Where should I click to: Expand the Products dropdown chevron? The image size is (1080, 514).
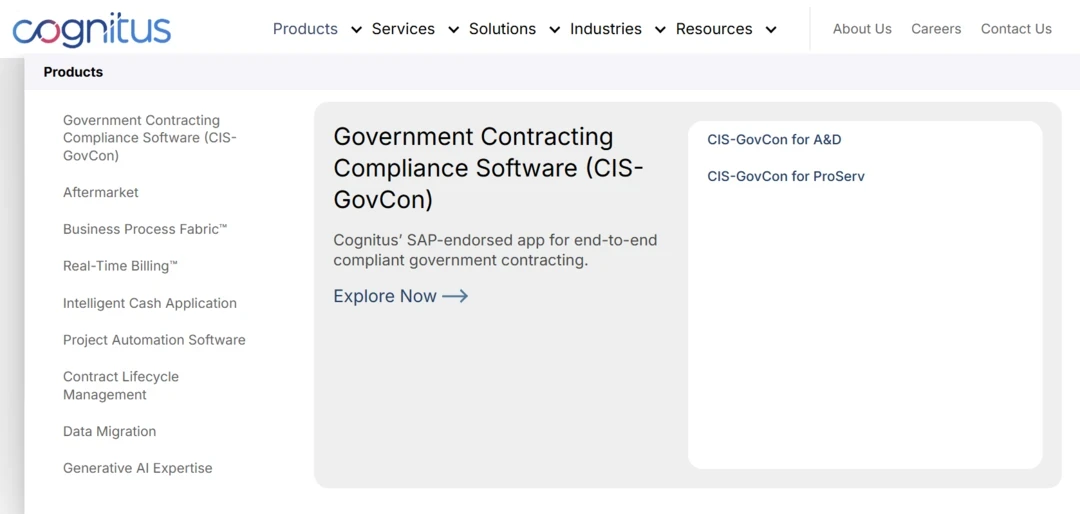[356, 30]
